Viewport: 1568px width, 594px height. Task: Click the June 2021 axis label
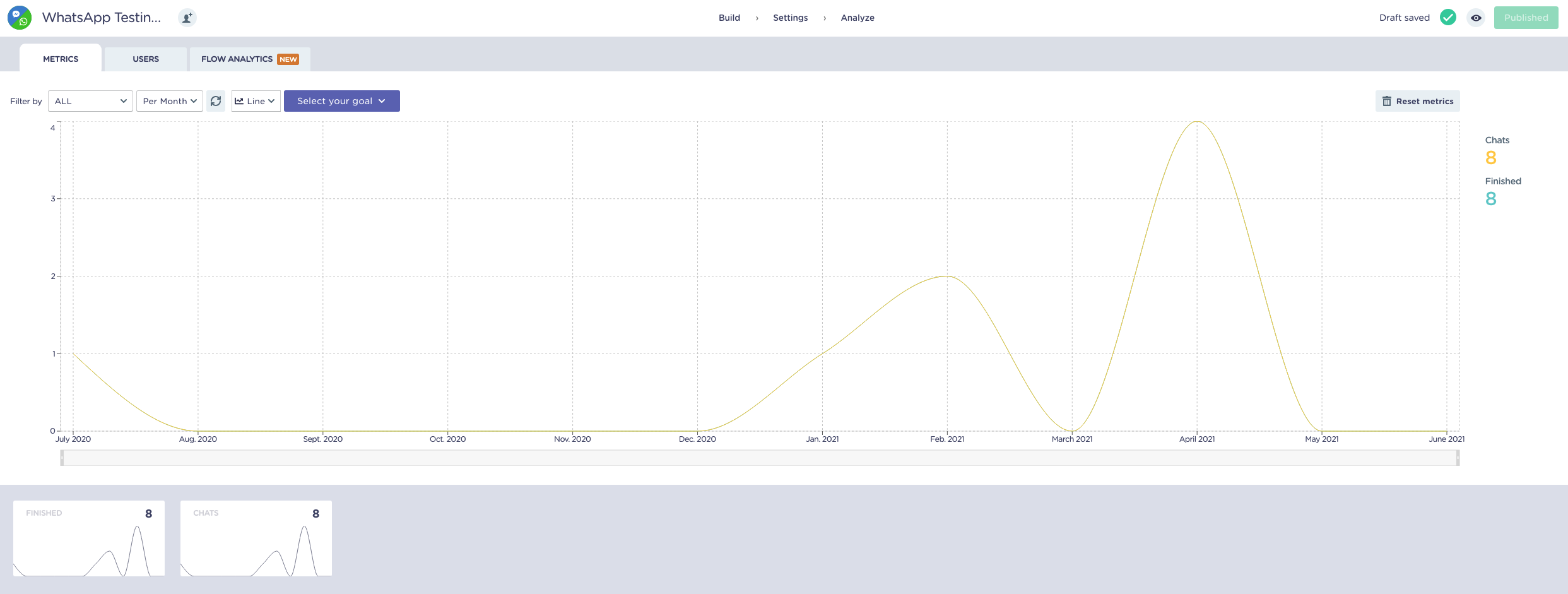click(1447, 439)
